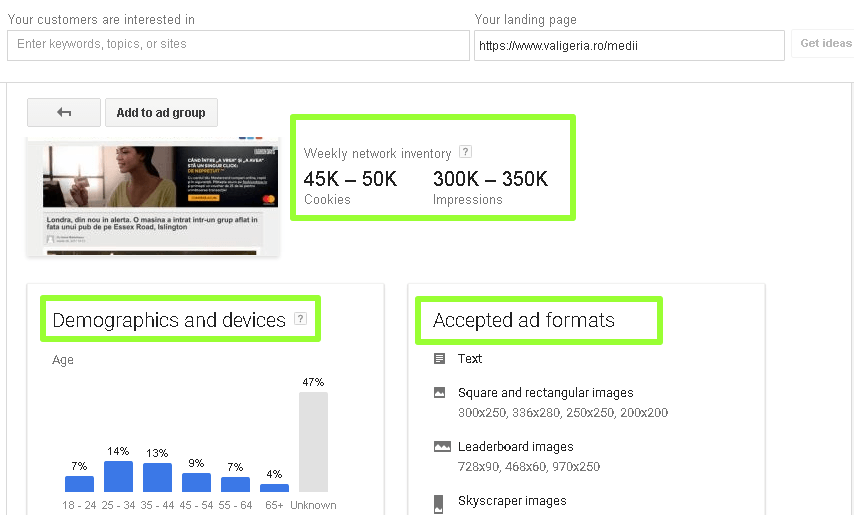Click help icon beside Weekly network inventory

click(x=465, y=152)
